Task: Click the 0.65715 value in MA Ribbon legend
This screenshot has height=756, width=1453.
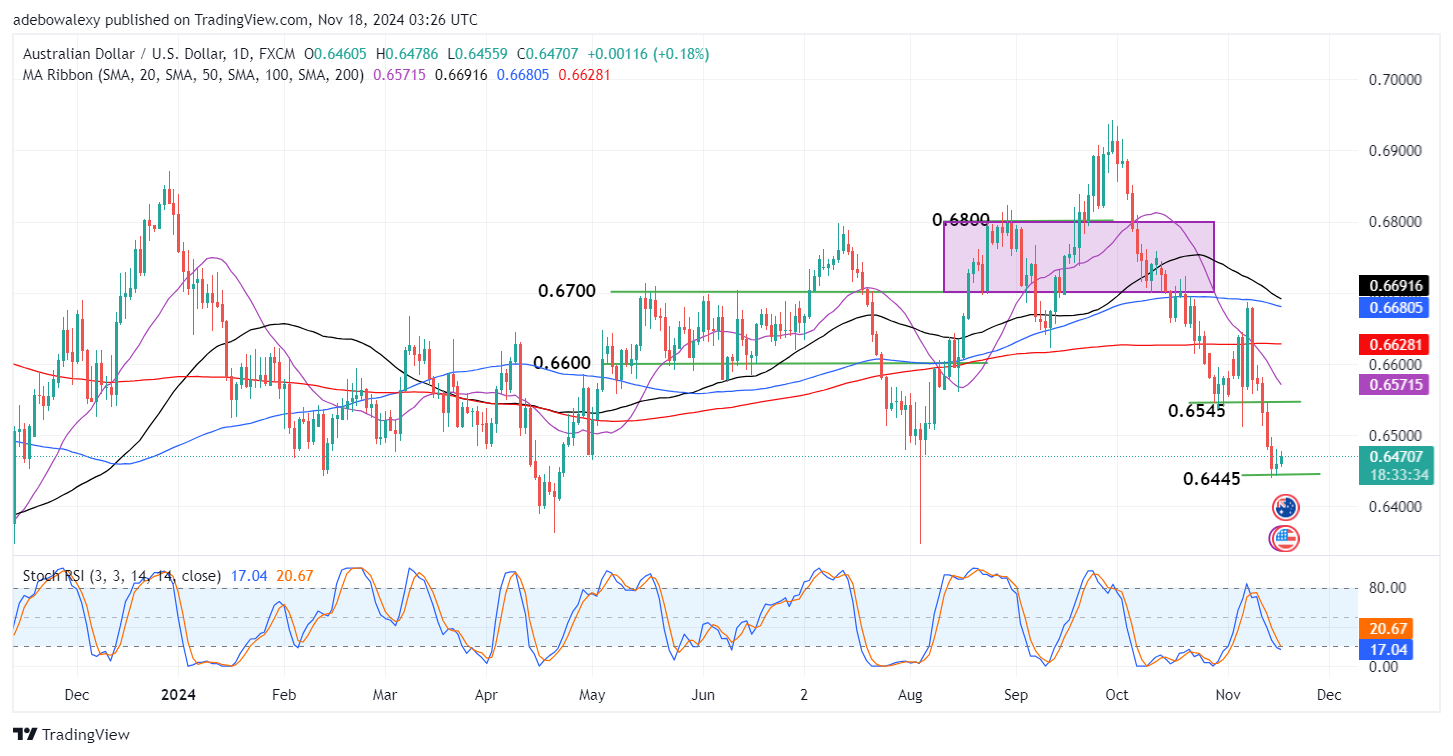Action: point(399,75)
